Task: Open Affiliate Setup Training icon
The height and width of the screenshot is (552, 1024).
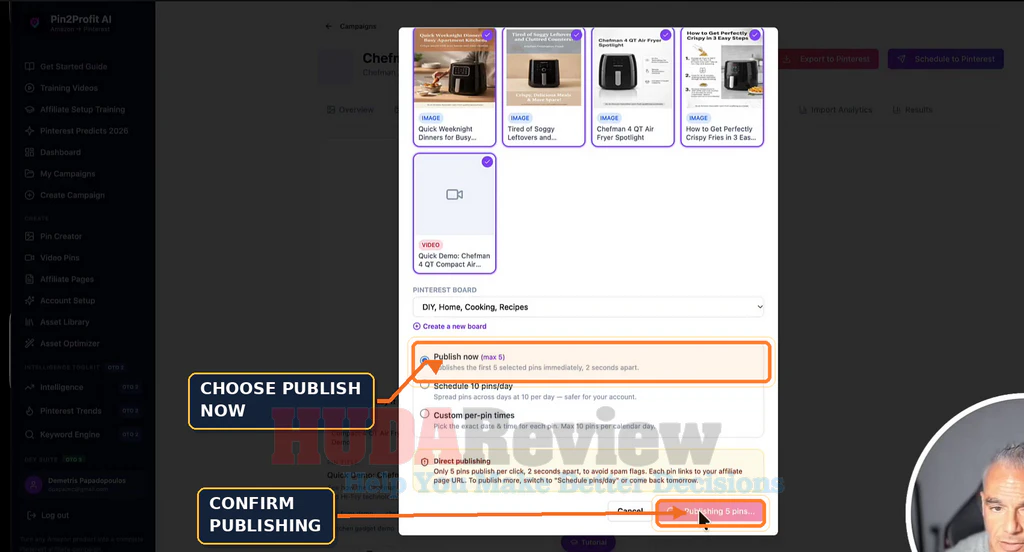Action: (x=29, y=109)
